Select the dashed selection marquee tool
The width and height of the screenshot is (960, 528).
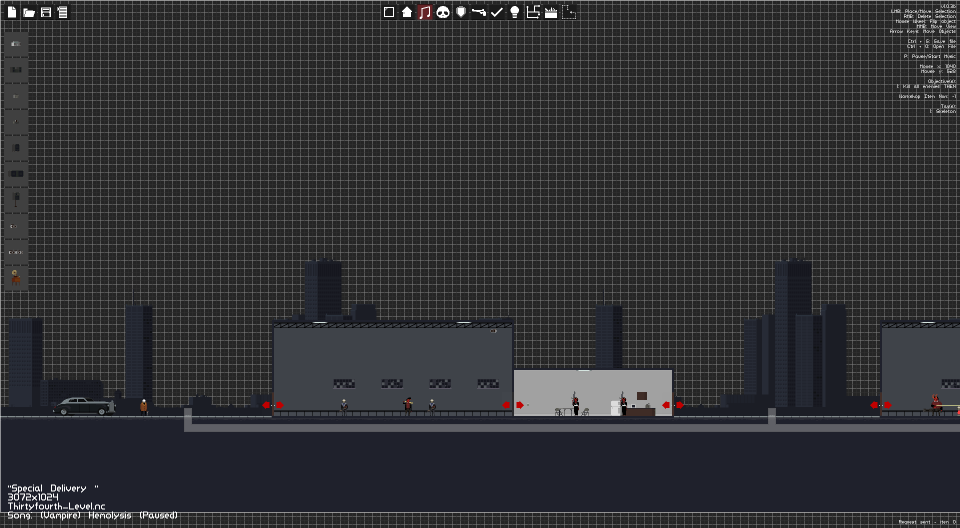[x=569, y=12]
